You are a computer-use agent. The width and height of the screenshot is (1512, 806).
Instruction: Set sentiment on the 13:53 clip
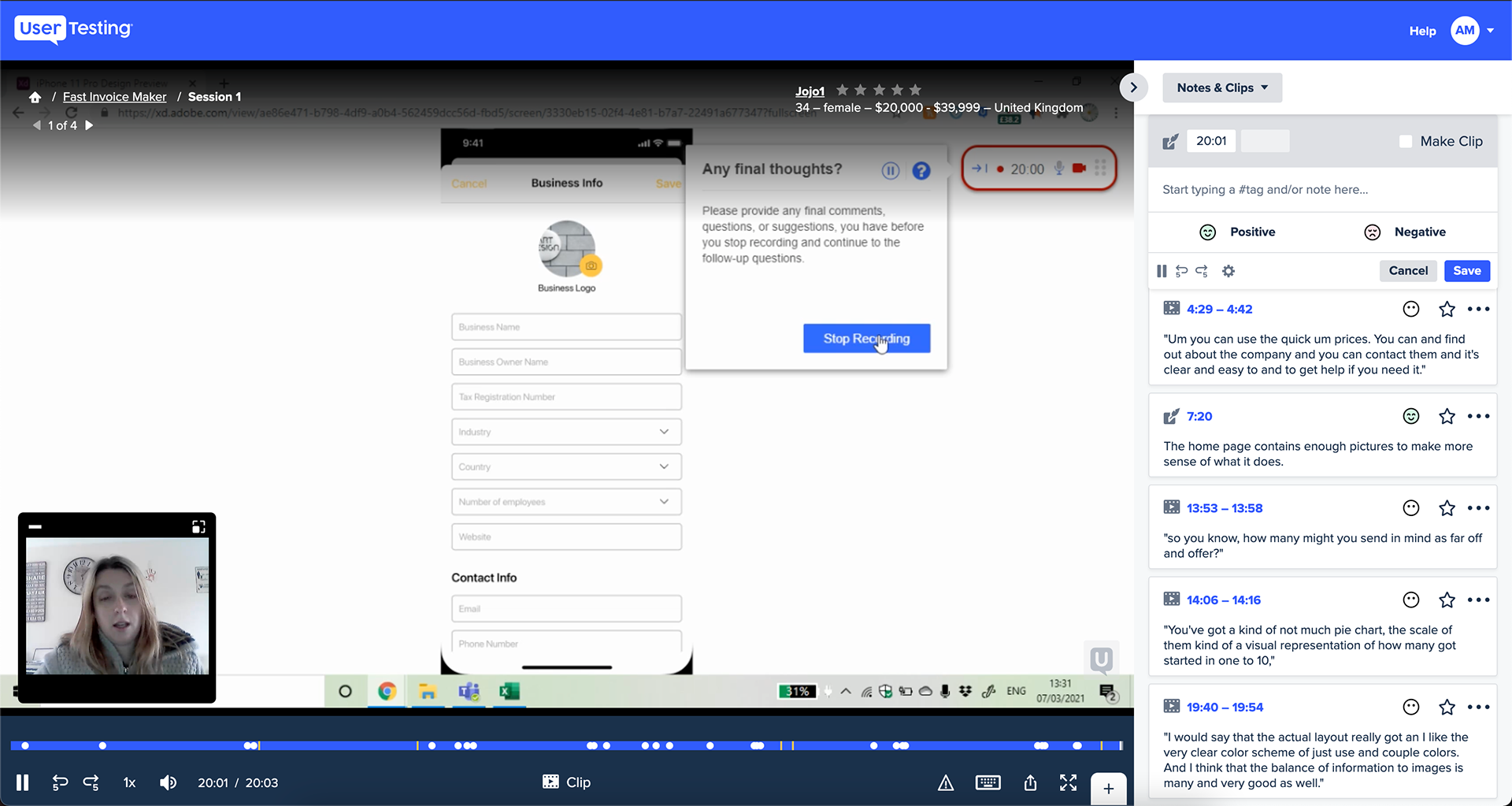tap(1411, 508)
